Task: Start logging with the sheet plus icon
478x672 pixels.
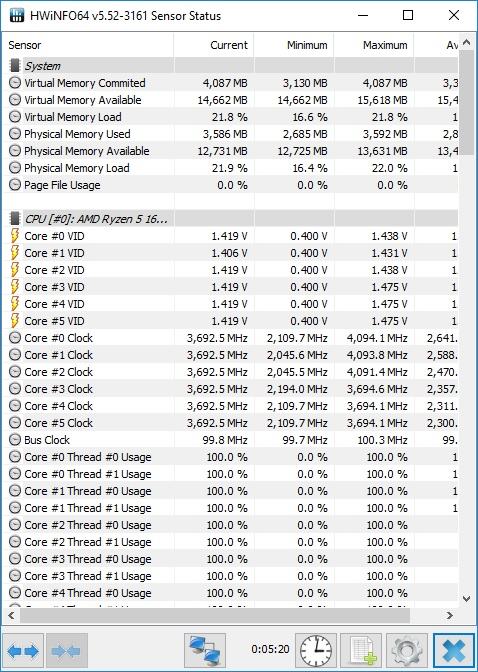Action: point(361,651)
